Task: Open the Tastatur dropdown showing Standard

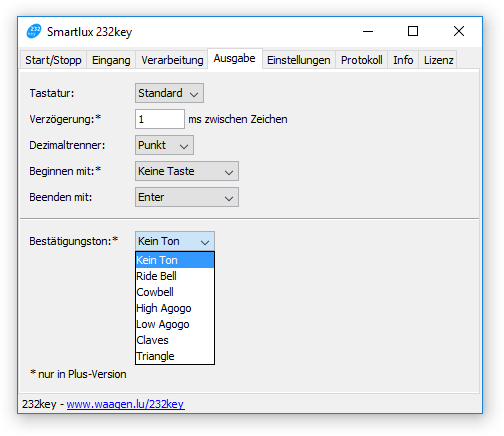Action: [x=169, y=93]
